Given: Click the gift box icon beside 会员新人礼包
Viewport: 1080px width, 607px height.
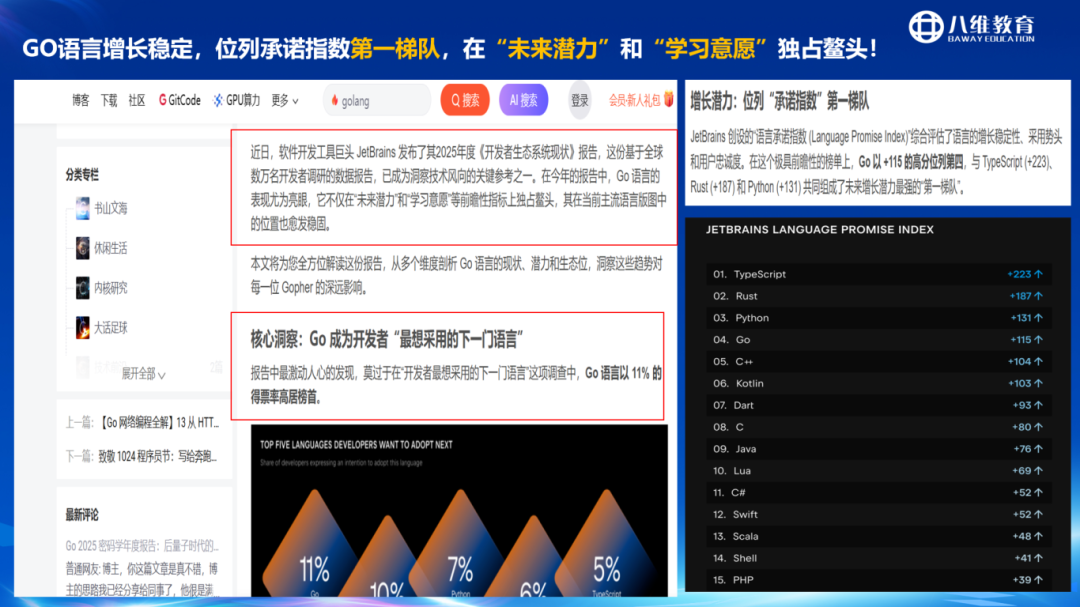Looking at the screenshot, I should [x=668, y=100].
